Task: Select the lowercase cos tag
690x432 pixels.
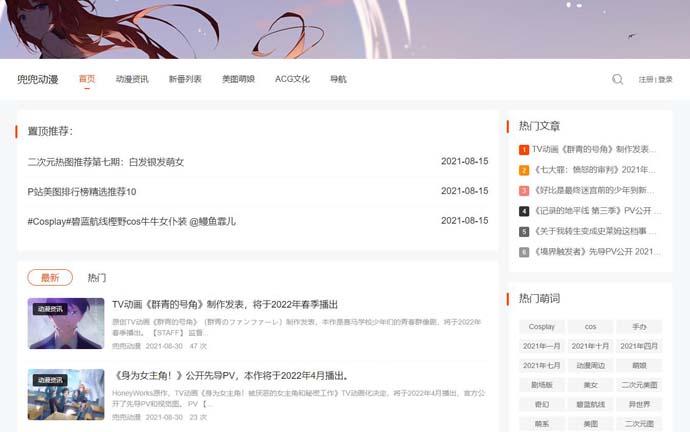Action: pos(591,327)
